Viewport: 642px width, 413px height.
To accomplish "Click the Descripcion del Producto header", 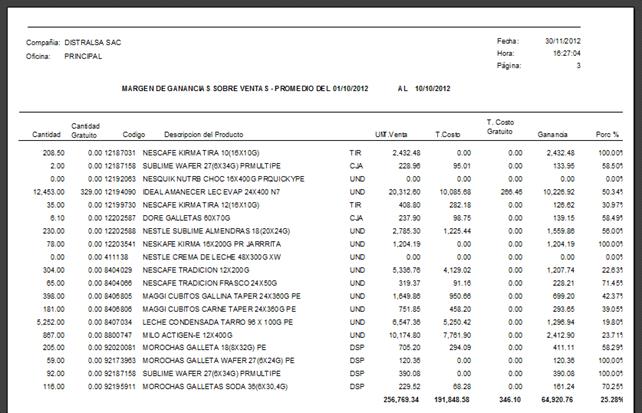I will [203, 135].
